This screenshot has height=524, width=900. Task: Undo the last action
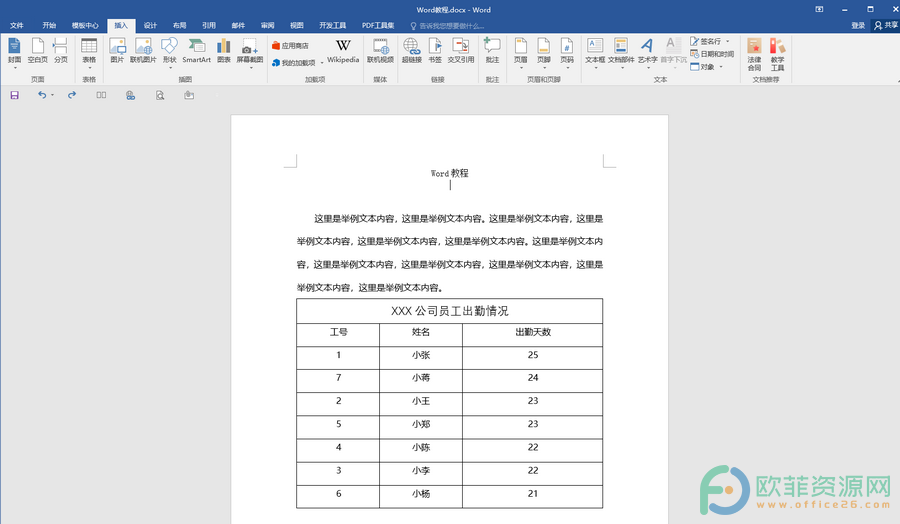tap(42, 95)
